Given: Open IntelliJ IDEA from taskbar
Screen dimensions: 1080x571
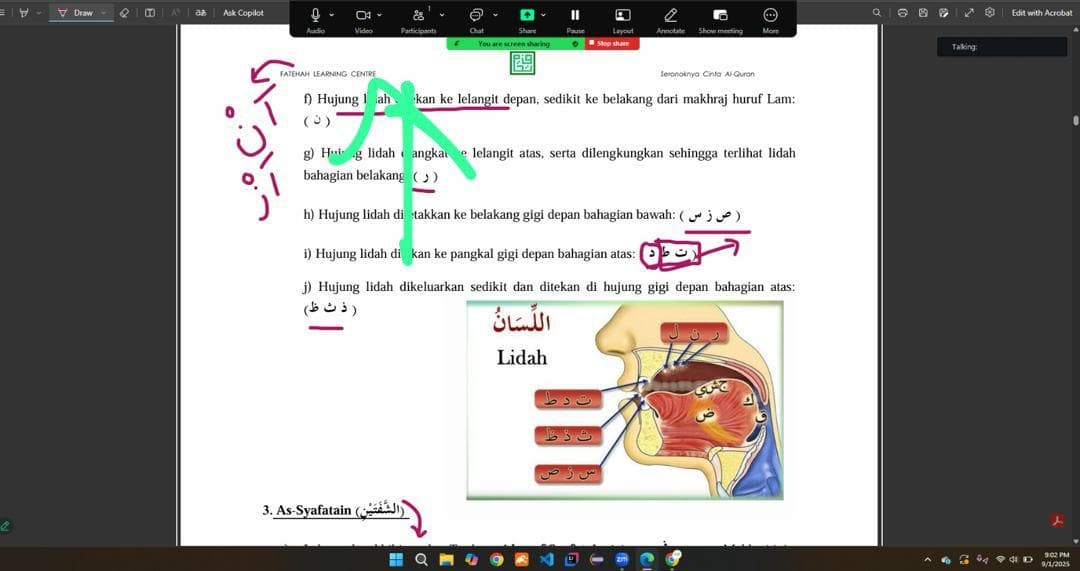Looking at the screenshot, I should [x=571, y=559].
